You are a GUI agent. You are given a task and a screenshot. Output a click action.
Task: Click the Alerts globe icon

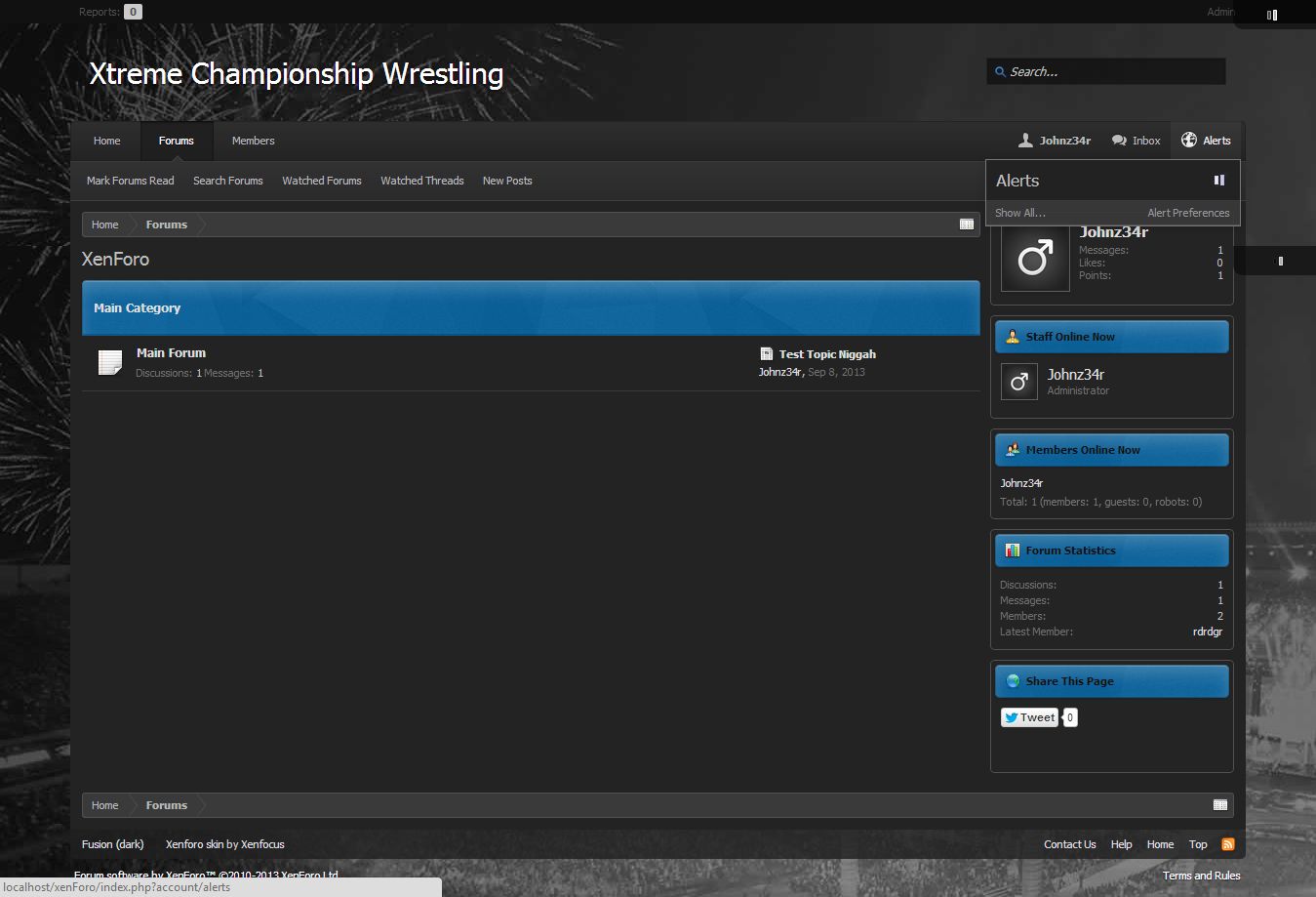(1188, 141)
